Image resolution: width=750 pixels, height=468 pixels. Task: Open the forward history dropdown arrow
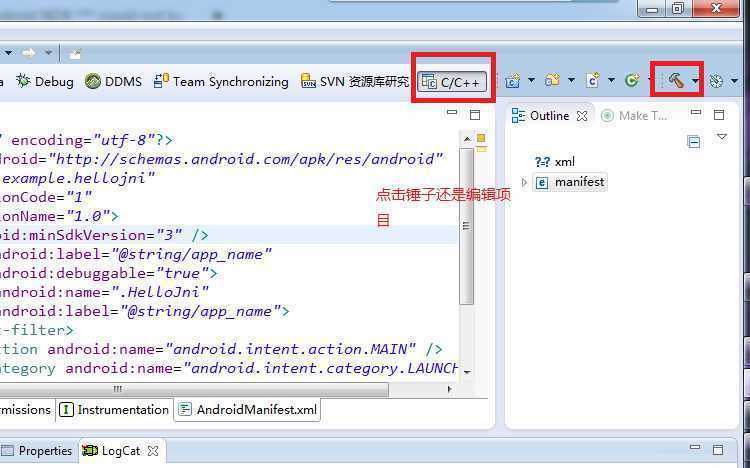pyautogui.click(x=48, y=53)
